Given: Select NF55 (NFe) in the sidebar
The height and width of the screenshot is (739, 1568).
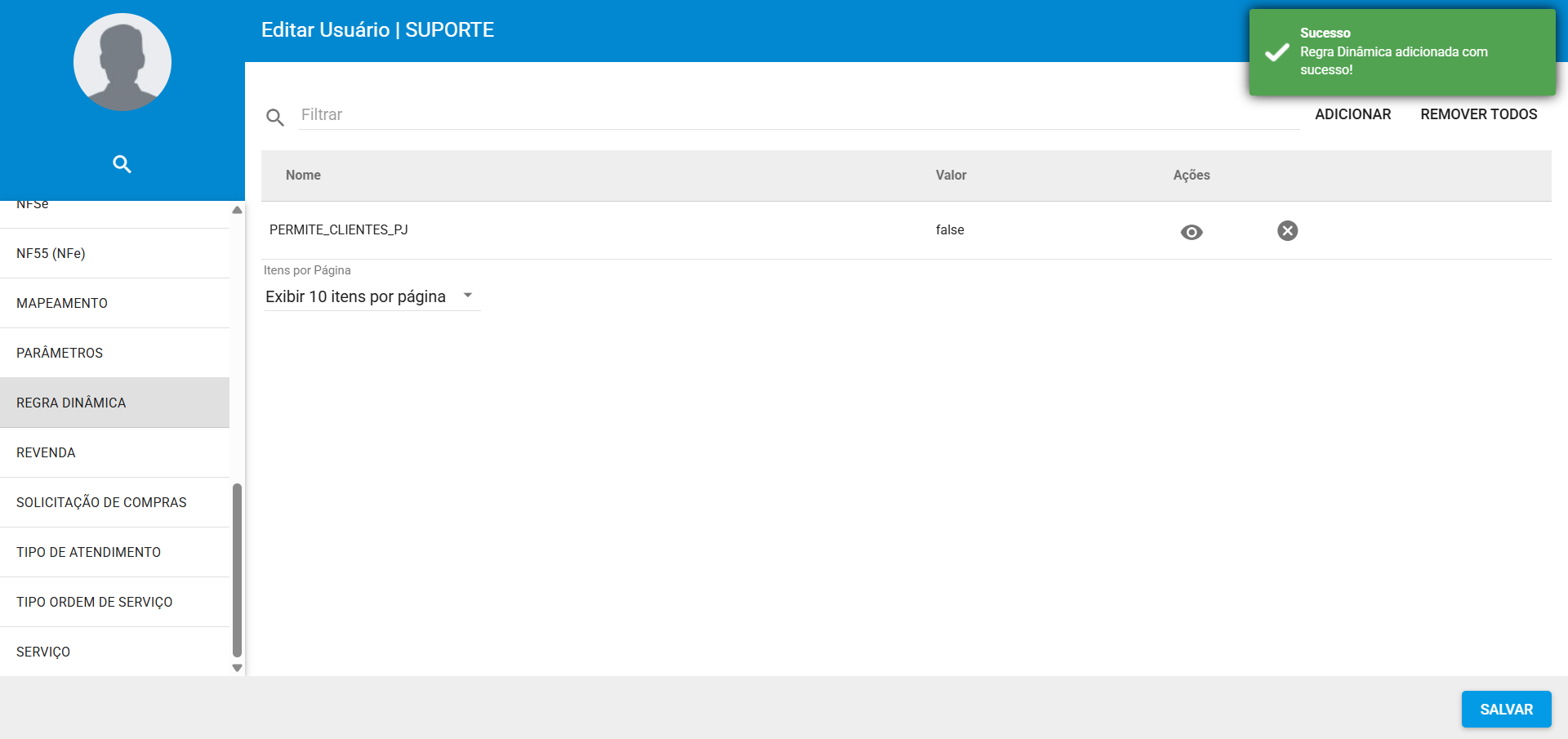Looking at the screenshot, I should (114, 253).
